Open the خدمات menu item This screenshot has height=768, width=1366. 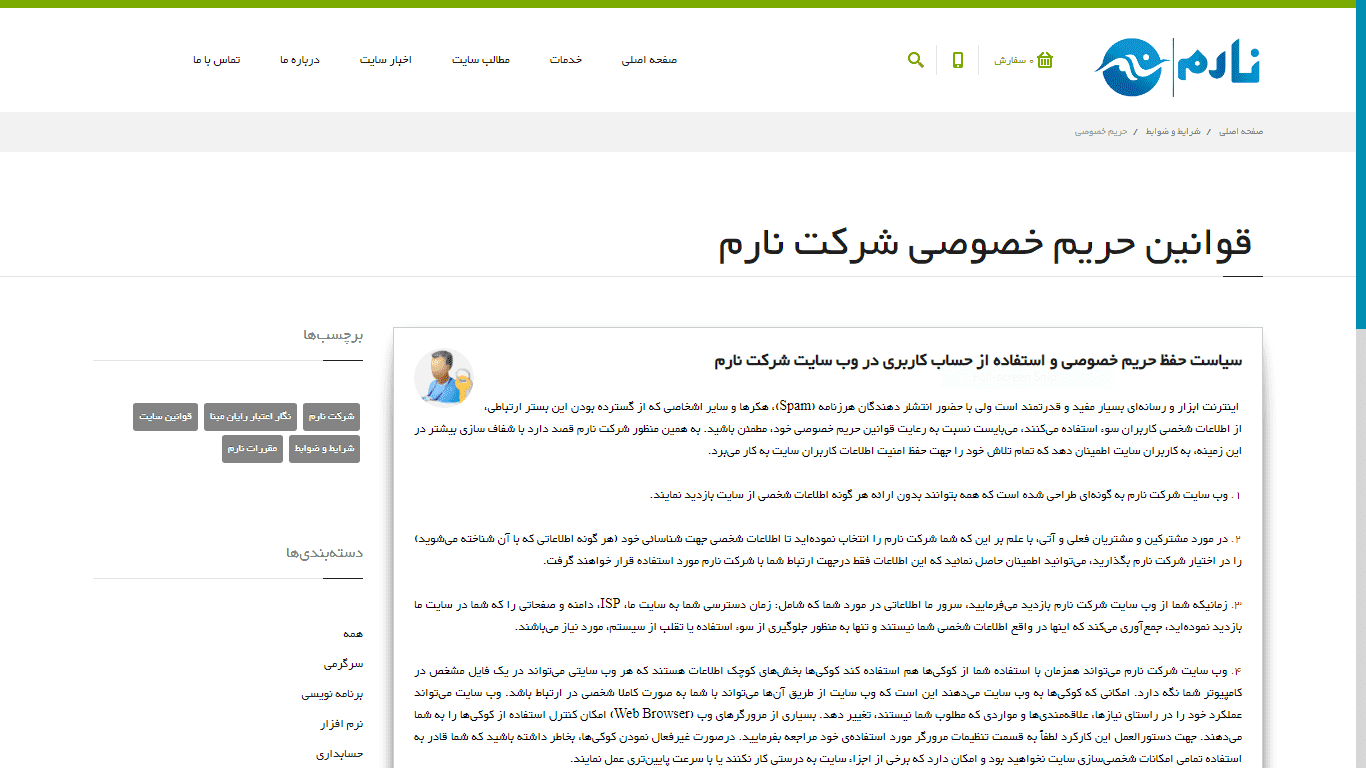pyautogui.click(x=565, y=60)
